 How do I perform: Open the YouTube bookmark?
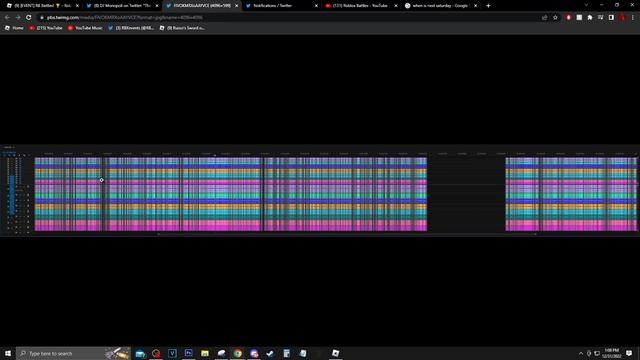(x=46, y=28)
